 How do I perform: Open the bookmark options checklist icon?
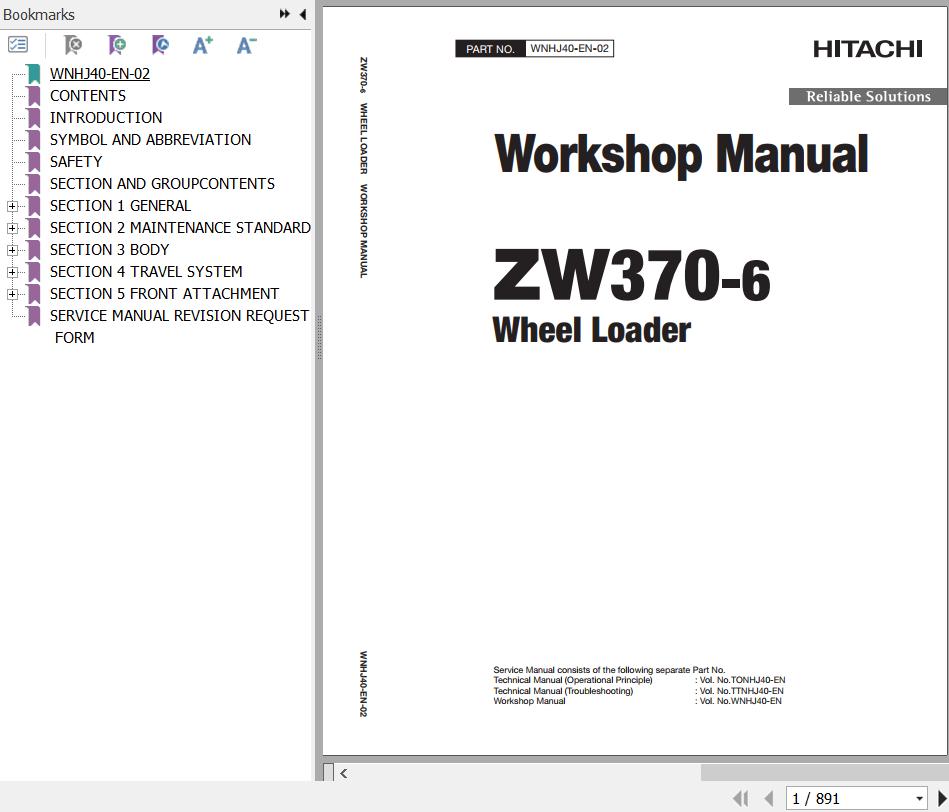[18, 45]
